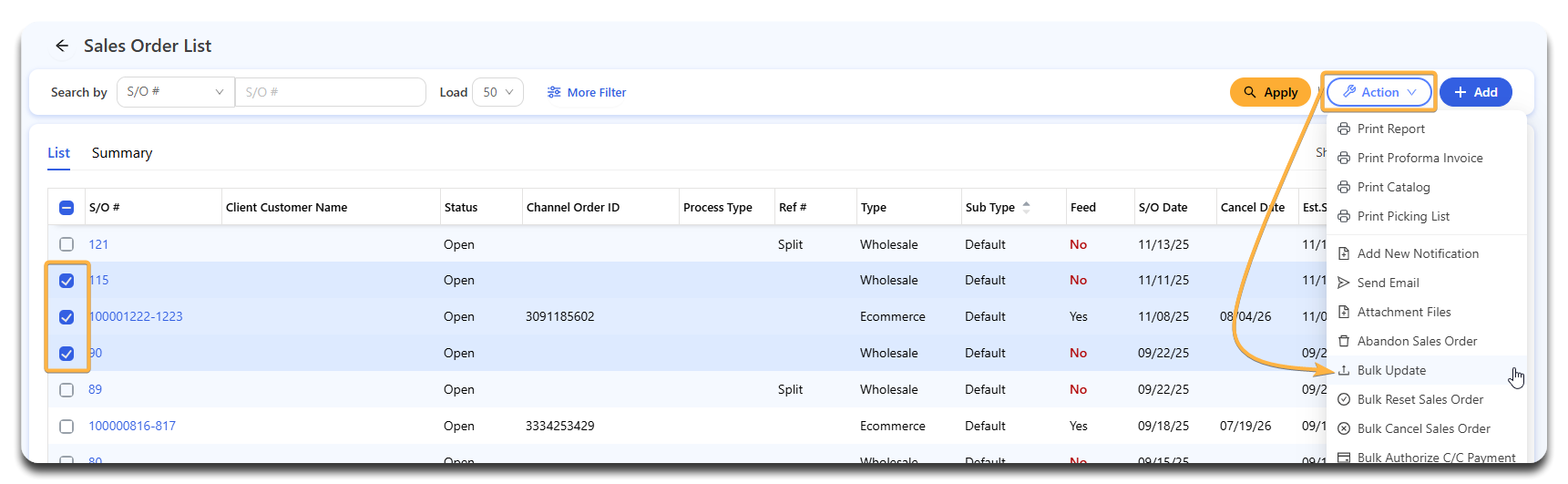Click into the S/O # search input field

[x=330, y=92]
